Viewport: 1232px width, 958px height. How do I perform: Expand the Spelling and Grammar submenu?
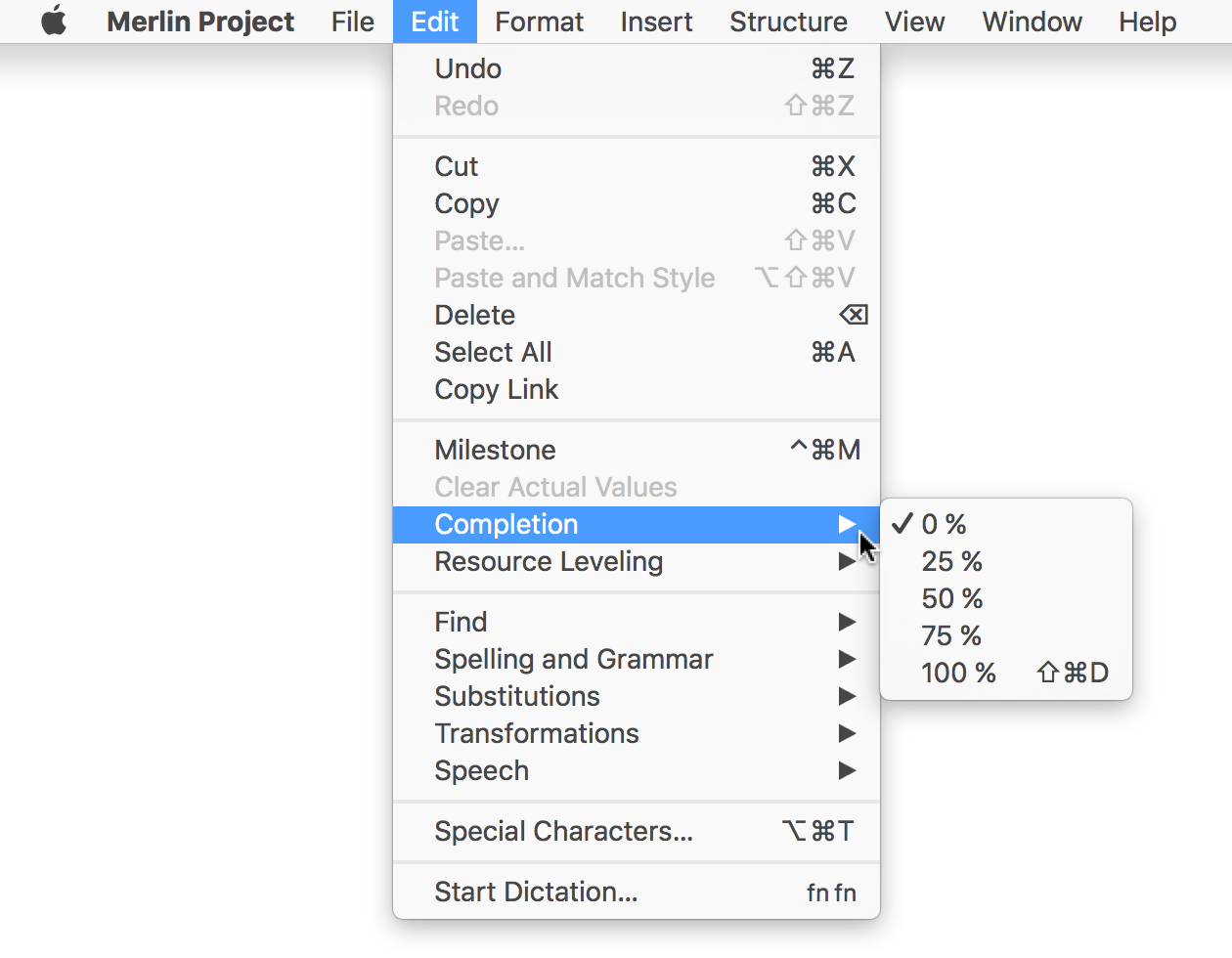click(x=637, y=659)
